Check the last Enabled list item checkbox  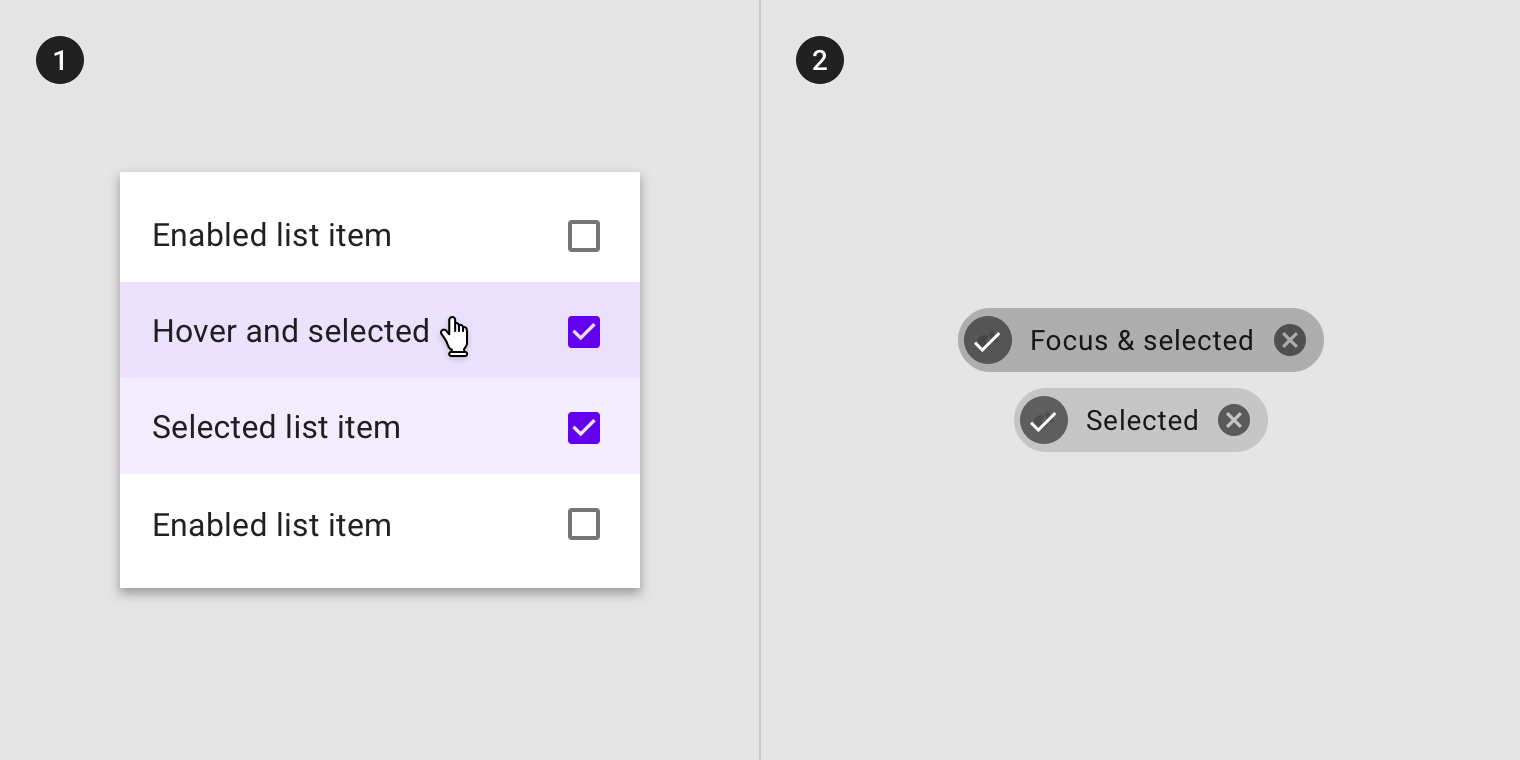pyautogui.click(x=584, y=524)
